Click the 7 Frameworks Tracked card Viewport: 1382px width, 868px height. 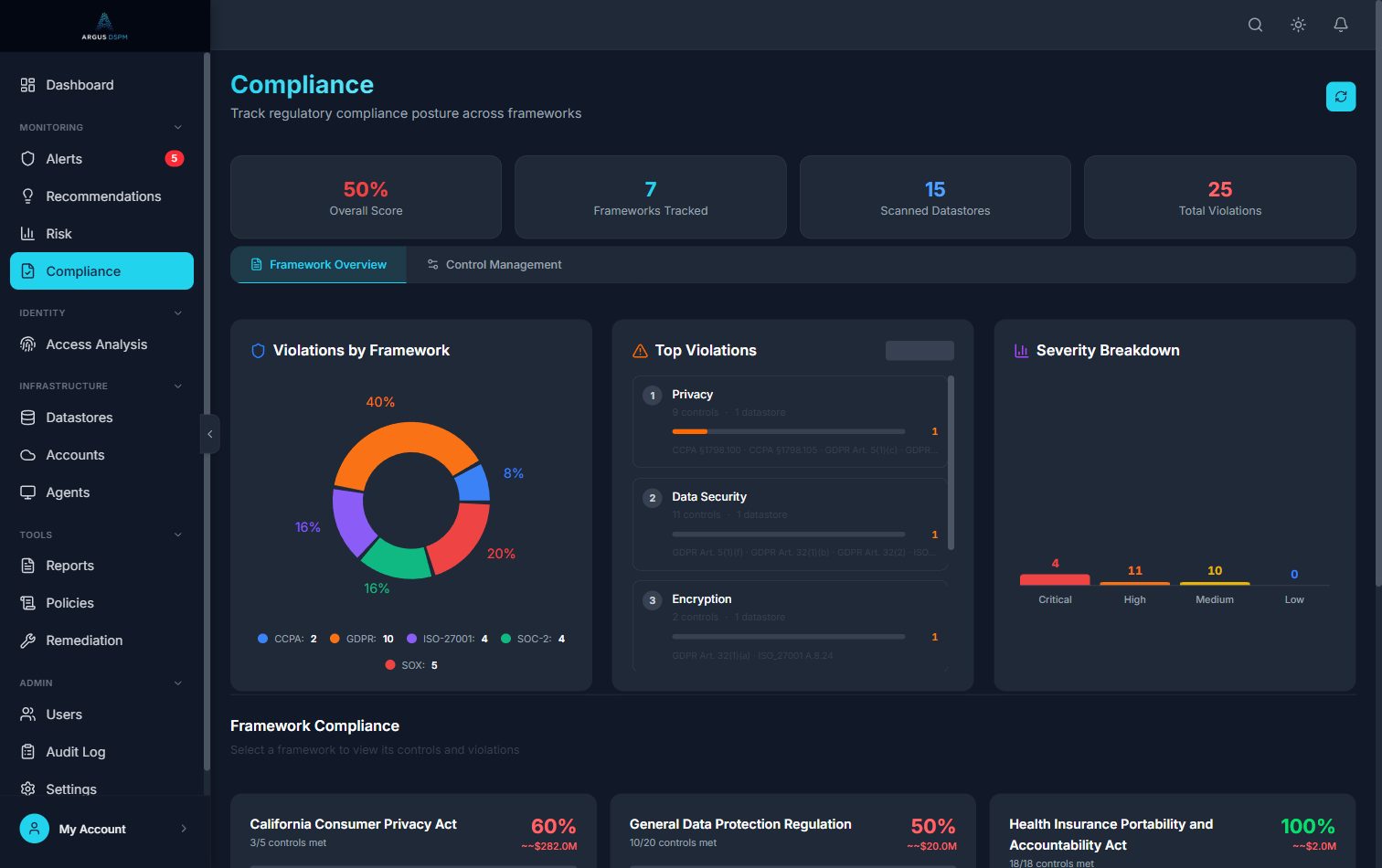pyautogui.click(x=651, y=197)
